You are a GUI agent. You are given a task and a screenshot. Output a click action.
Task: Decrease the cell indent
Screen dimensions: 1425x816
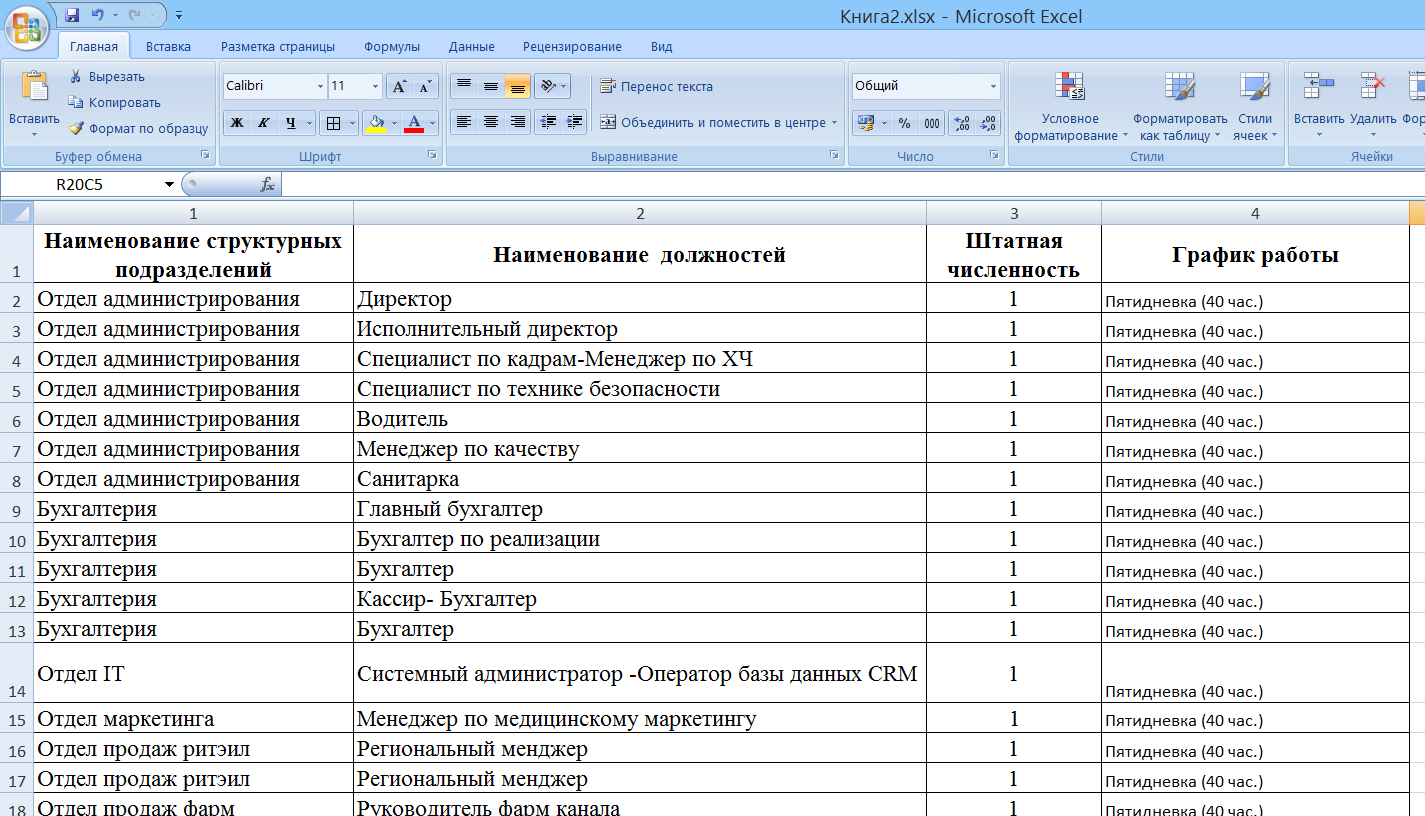(548, 122)
